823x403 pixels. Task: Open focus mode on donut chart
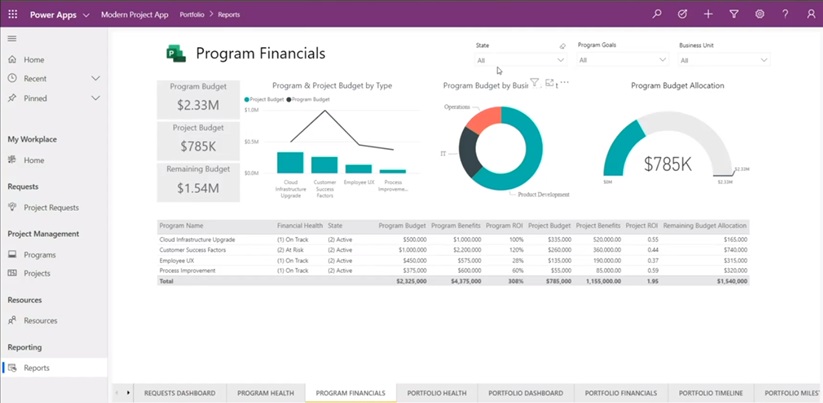550,82
